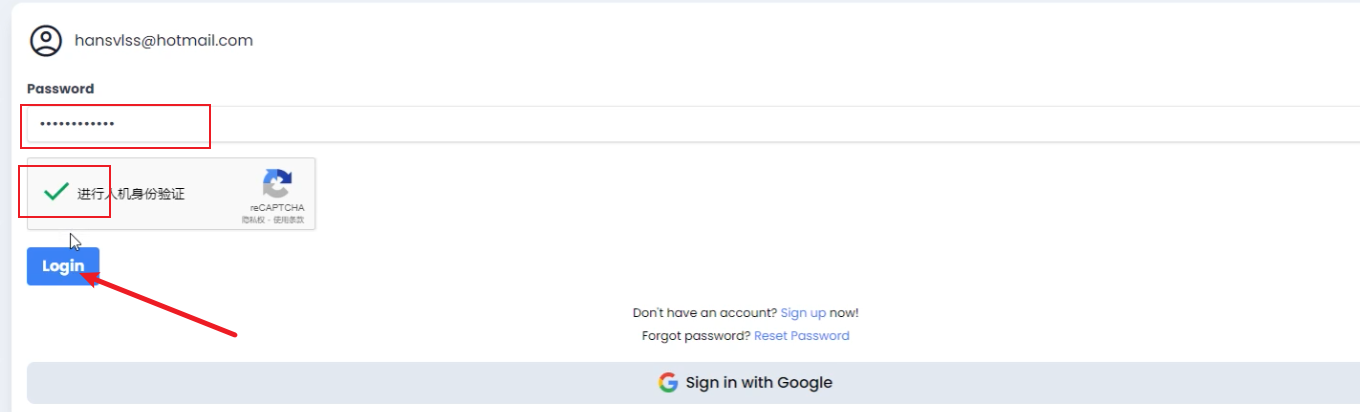Screen dimensions: 1360x412
Task: Click the "Don't have an account?" text
Action: (704, 313)
